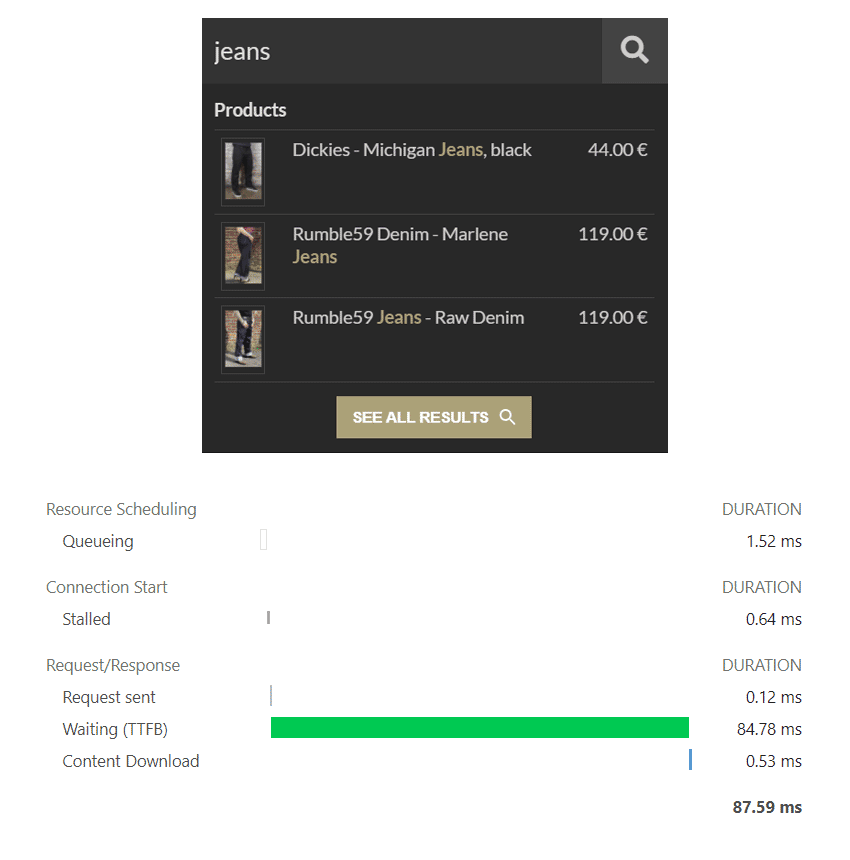Click the 'Request sent' label

(x=109, y=697)
